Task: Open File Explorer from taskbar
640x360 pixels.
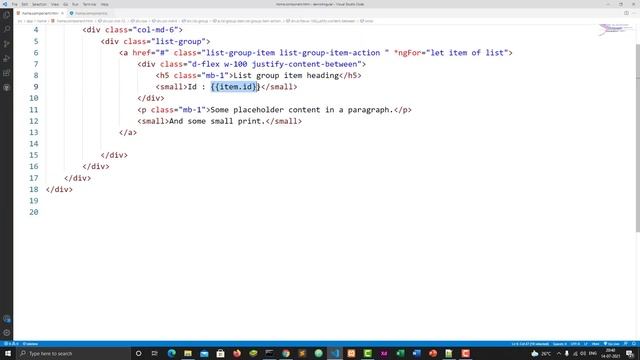Action: 188,353
